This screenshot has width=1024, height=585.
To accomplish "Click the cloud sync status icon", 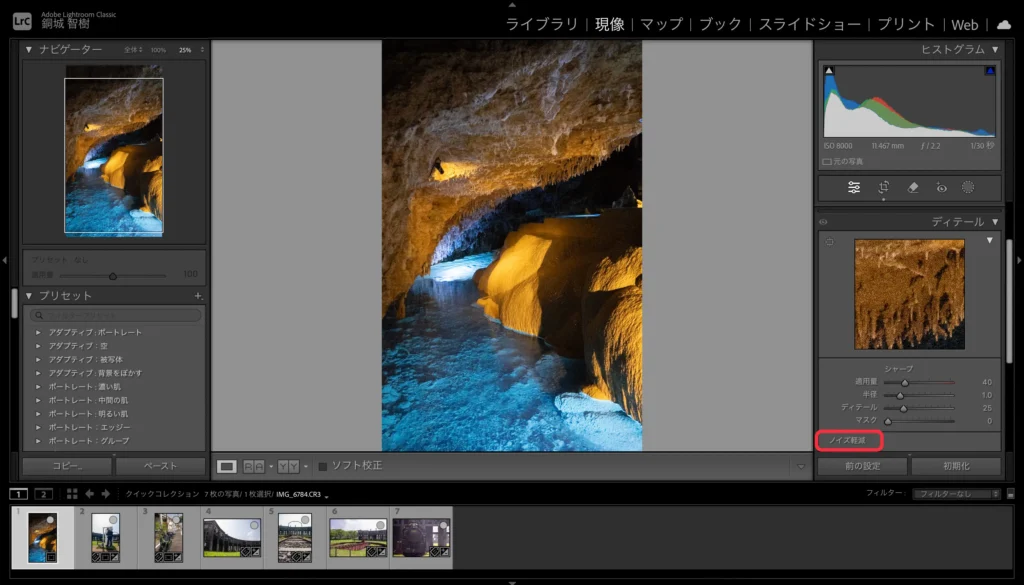I will pyautogui.click(x=1003, y=24).
